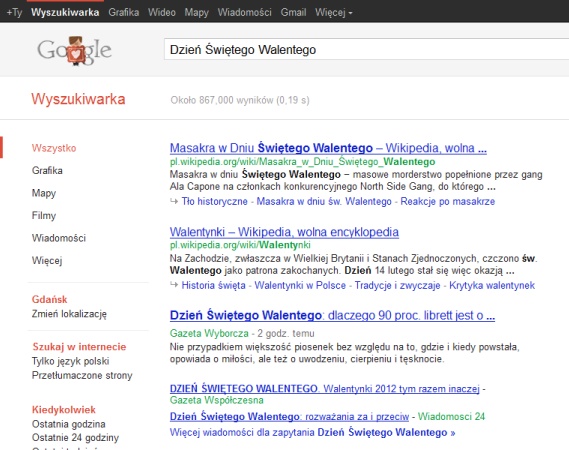
Task: Open Mapy in the top navigation
Action: (x=197, y=12)
